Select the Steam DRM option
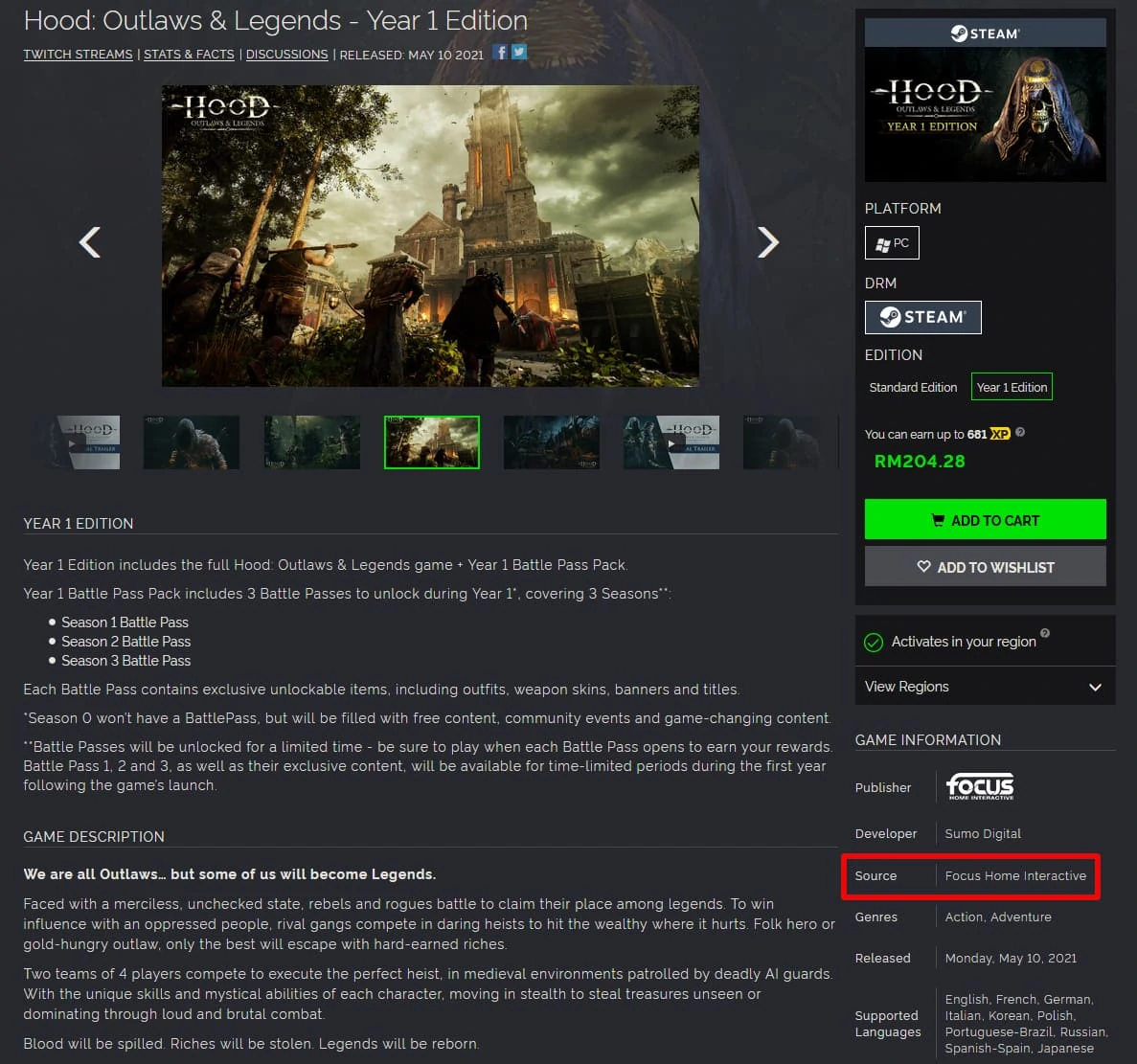The height and width of the screenshot is (1064, 1137). pyautogui.click(x=923, y=317)
